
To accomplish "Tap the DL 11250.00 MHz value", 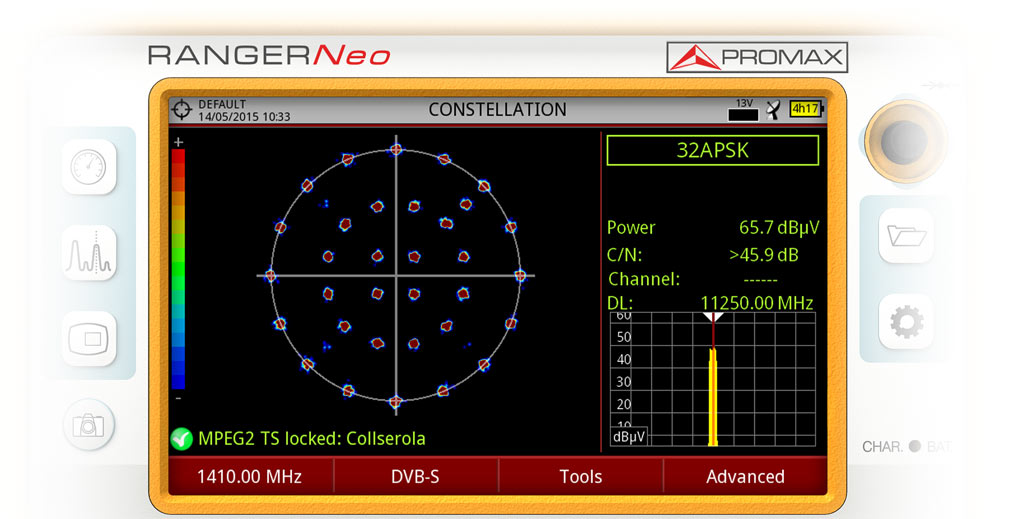I will click(x=756, y=303).
